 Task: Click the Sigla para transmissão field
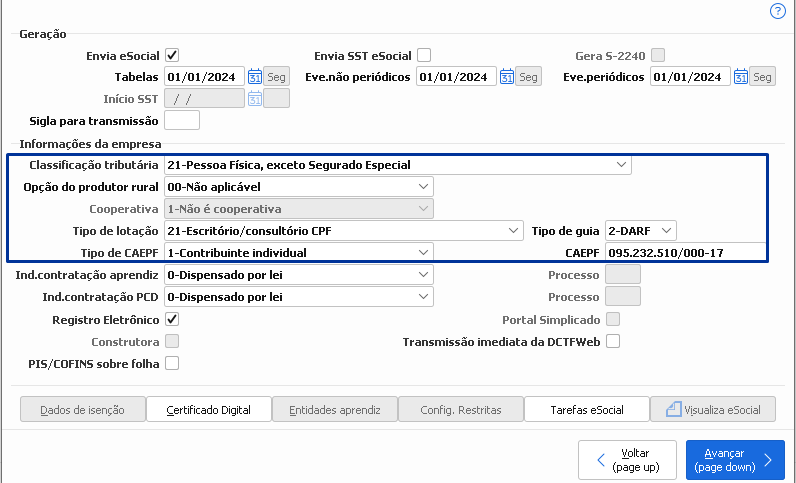182,121
